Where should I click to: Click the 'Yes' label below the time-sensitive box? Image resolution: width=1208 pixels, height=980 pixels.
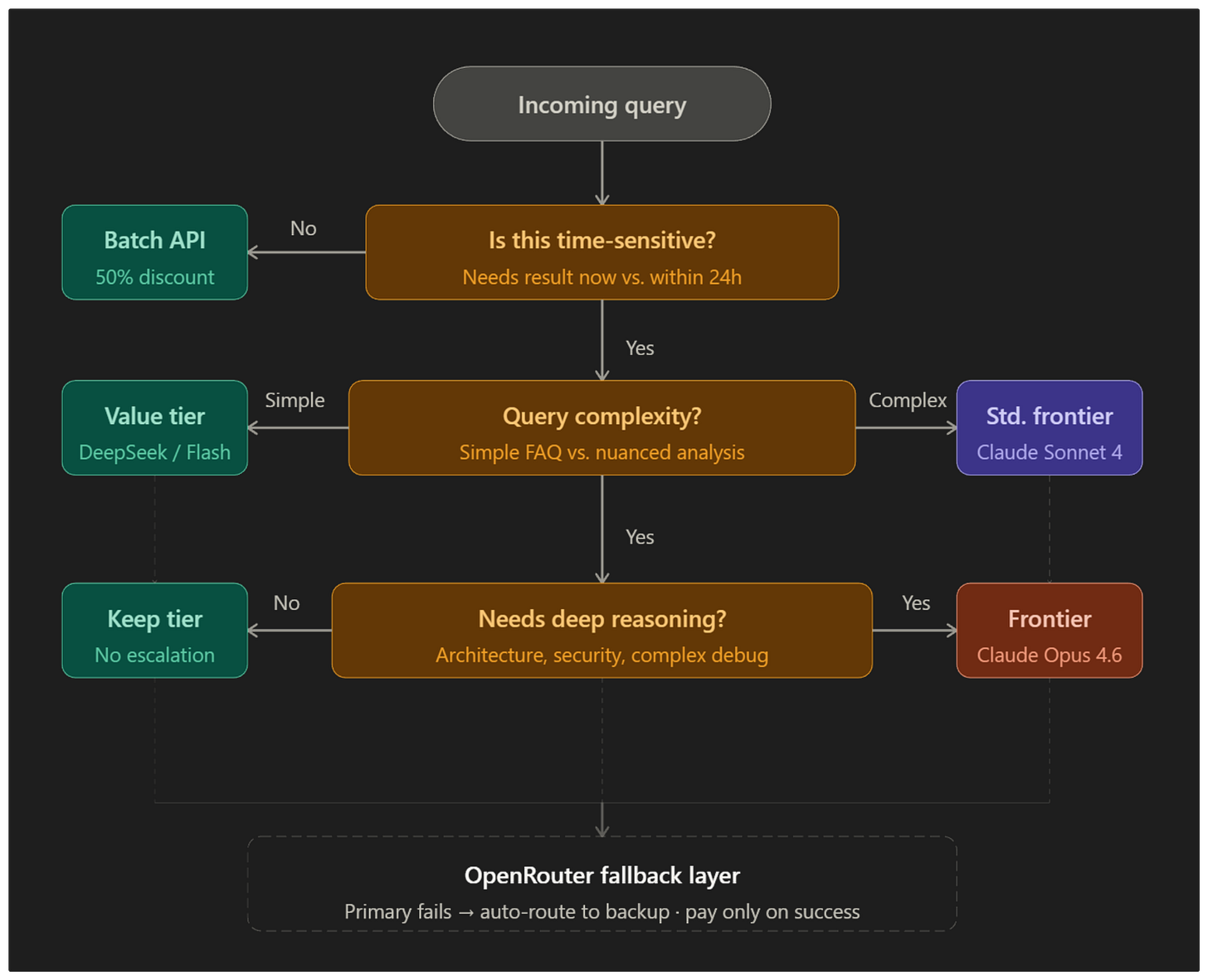tap(640, 348)
